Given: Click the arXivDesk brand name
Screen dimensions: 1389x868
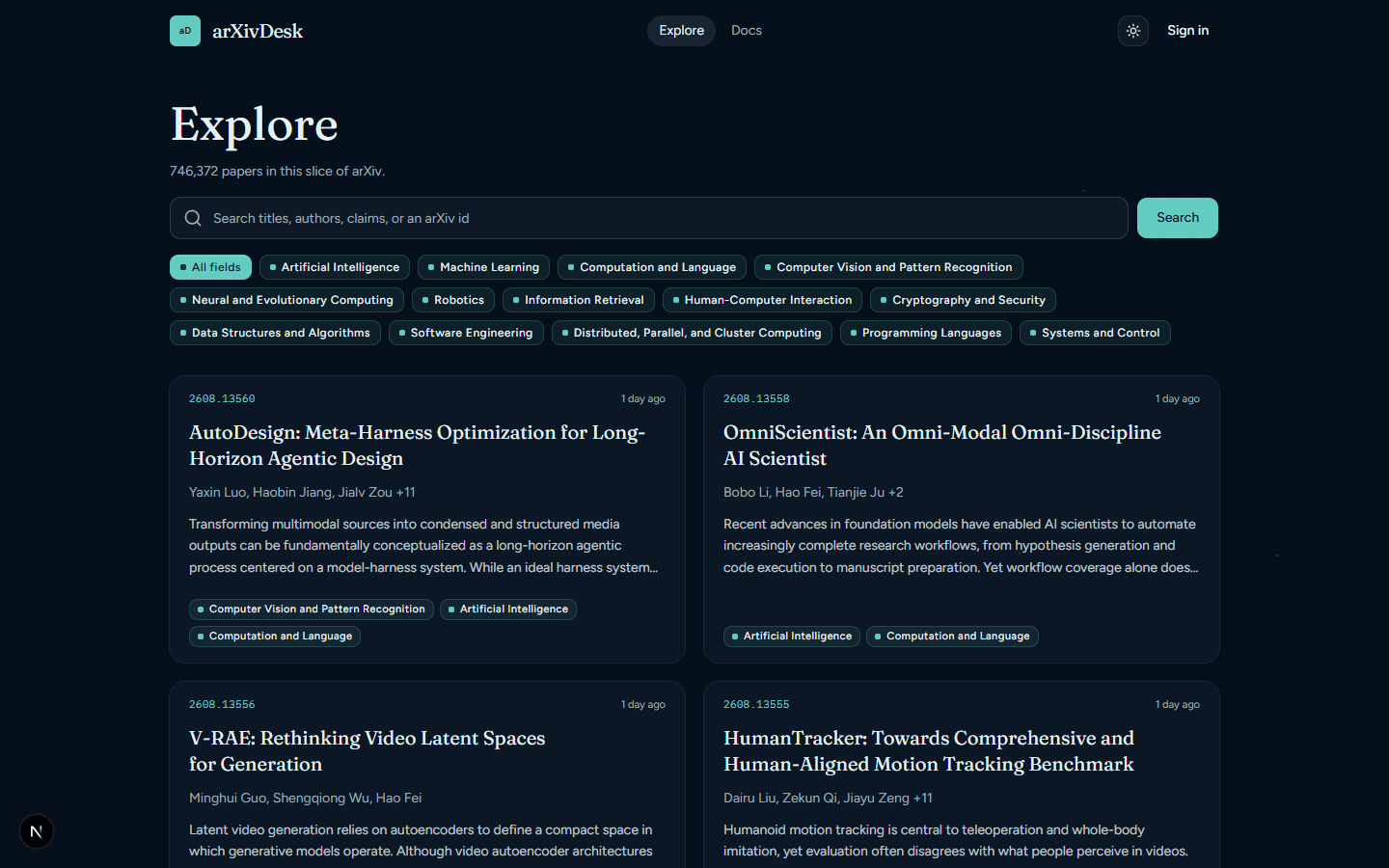Looking at the screenshot, I should click(258, 31).
